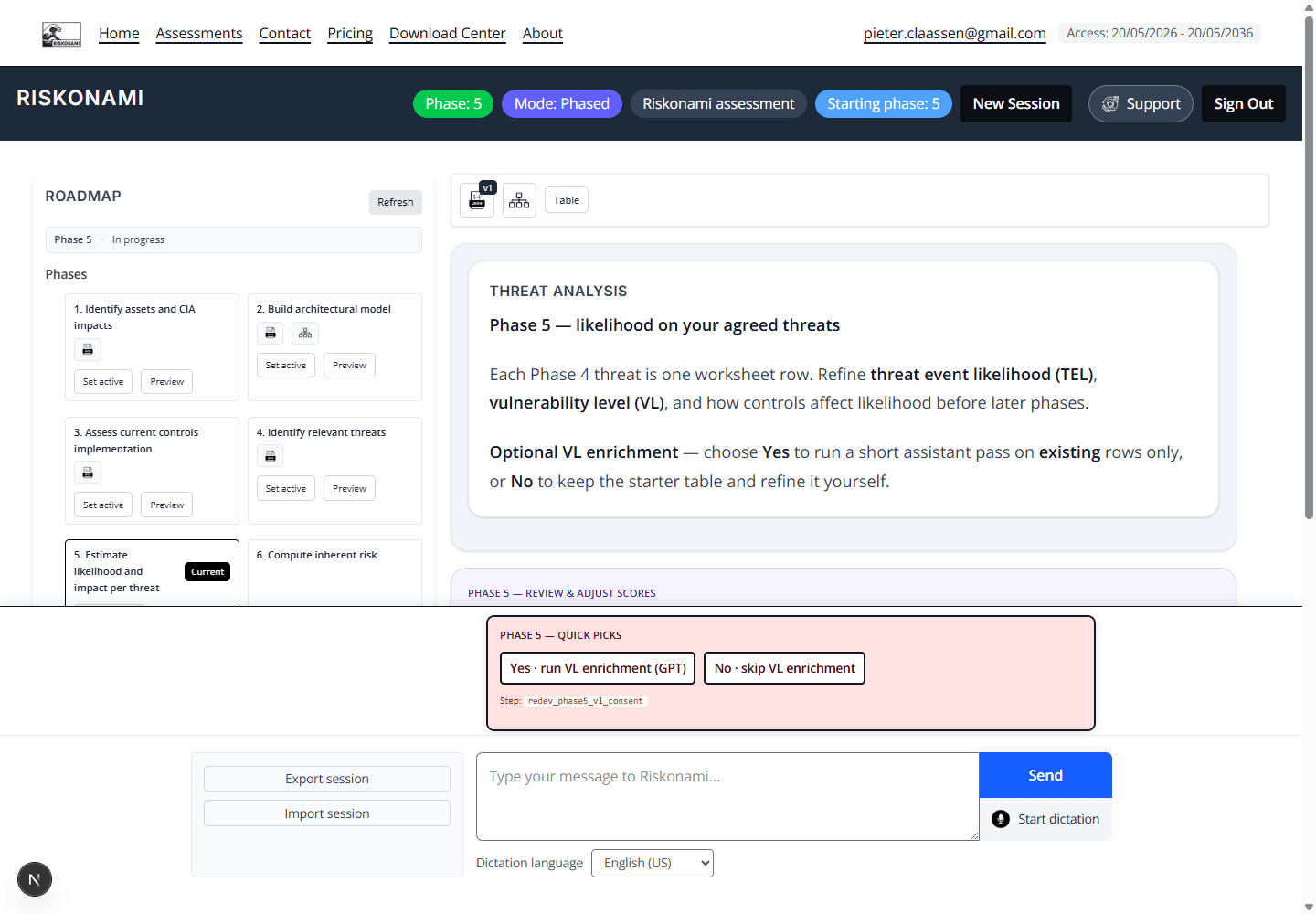Click the Support button
This screenshot has width=1316, height=914.
click(x=1141, y=104)
